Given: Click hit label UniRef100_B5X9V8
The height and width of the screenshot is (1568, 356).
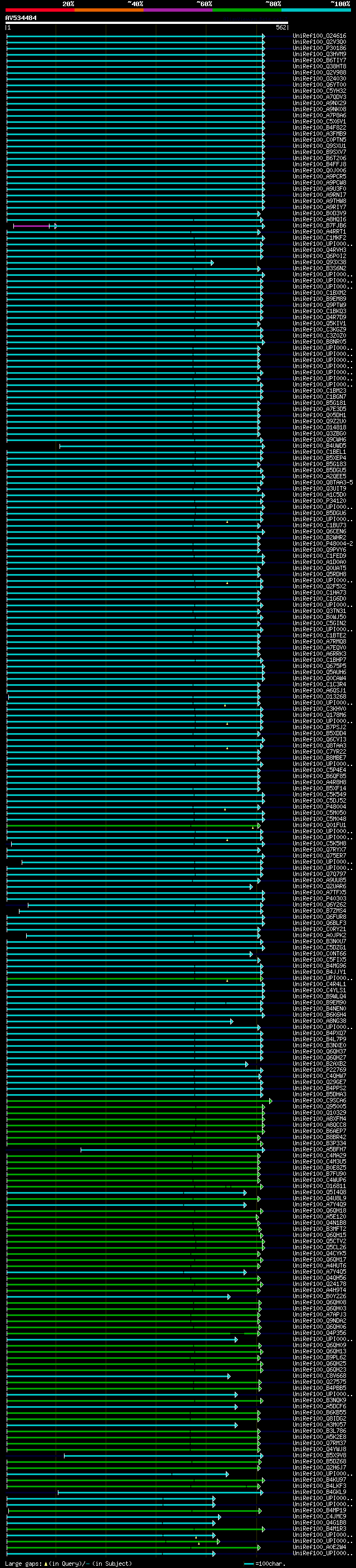Looking at the screenshot, I should [319, 1456].
